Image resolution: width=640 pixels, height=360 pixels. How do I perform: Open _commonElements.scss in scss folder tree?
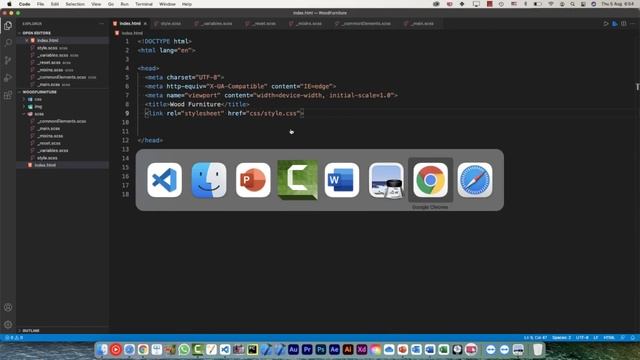pos(62,121)
